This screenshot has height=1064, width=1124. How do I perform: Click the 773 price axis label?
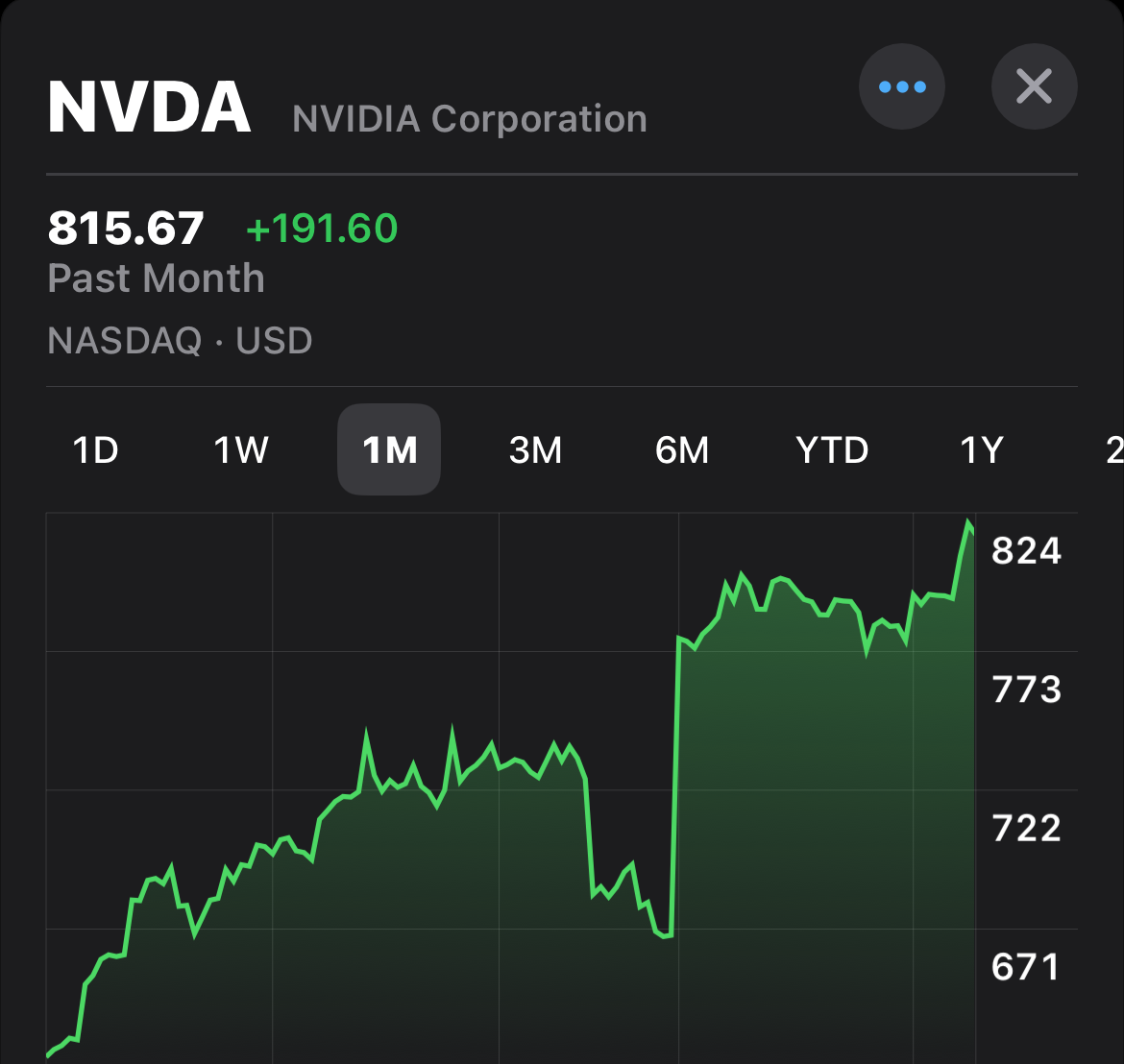pos(1026,689)
